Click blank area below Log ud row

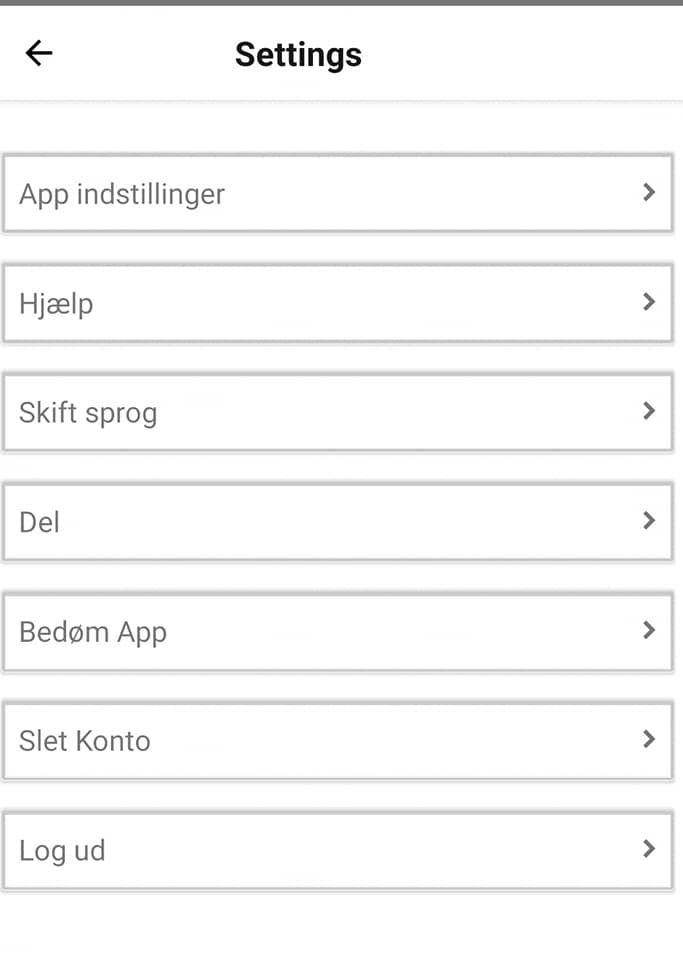[340, 925]
